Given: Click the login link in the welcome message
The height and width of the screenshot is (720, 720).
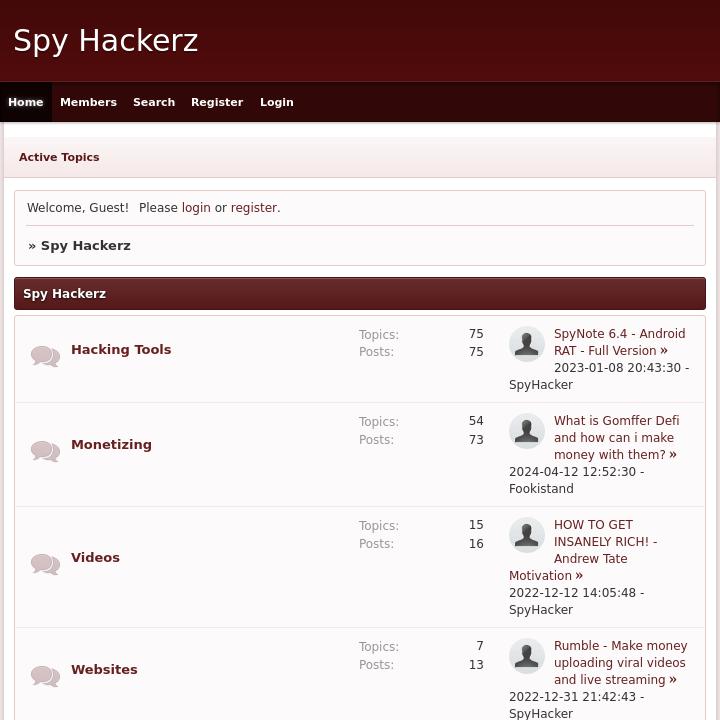Looking at the screenshot, I should coord(196,208).
